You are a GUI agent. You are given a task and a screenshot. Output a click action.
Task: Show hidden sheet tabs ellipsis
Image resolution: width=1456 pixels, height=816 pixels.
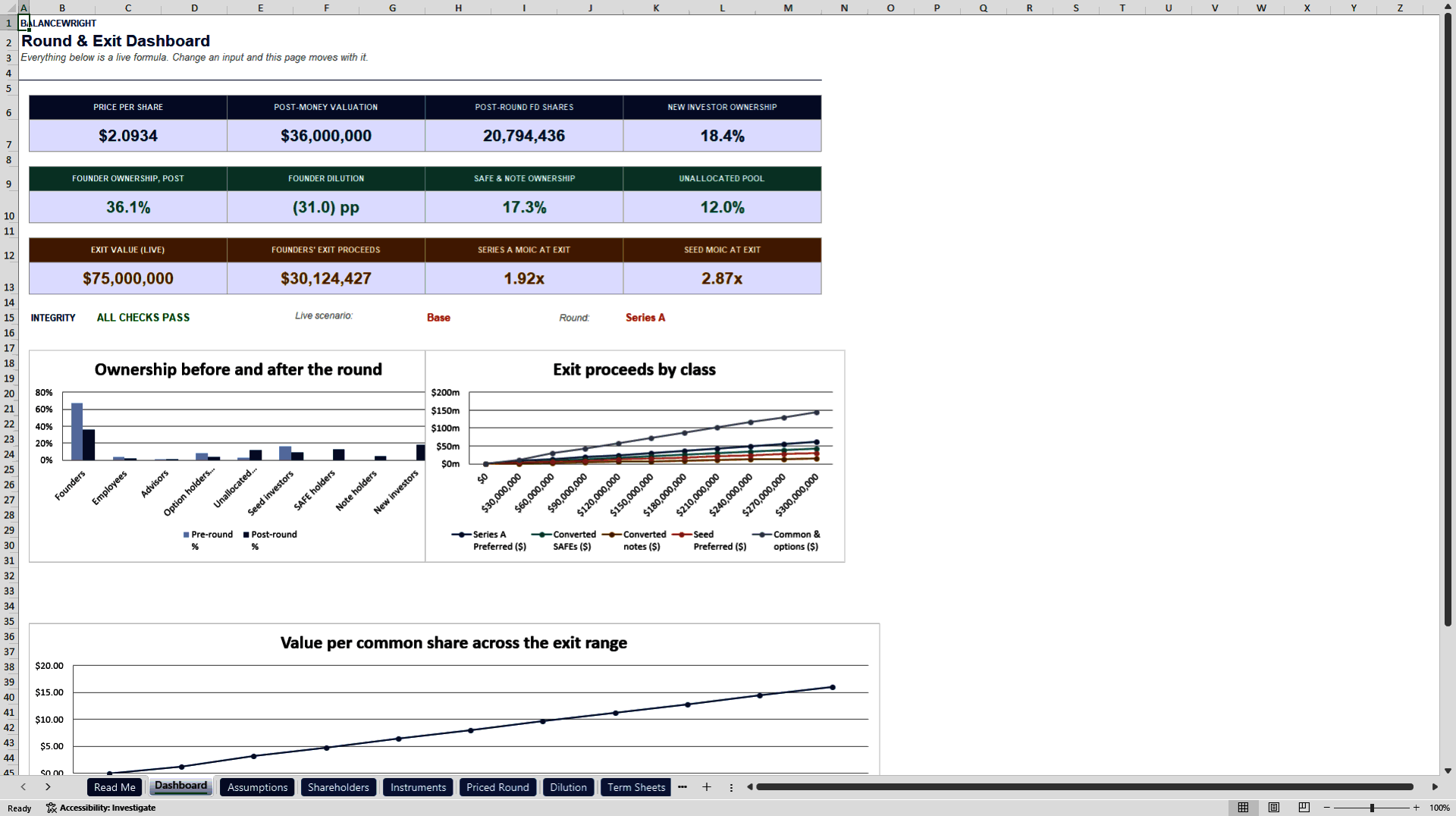pos(682,787)
